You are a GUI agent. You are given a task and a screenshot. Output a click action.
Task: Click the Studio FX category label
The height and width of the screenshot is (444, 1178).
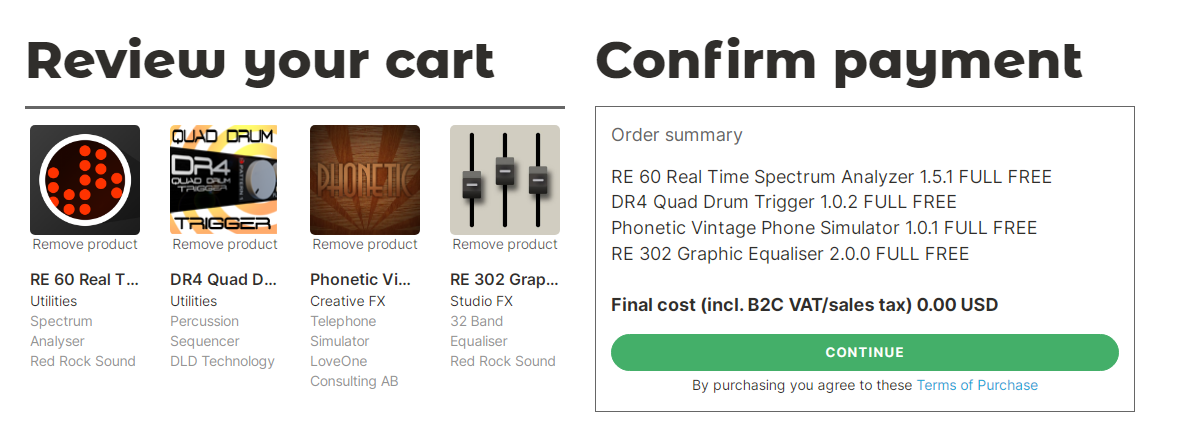point(481,301)
